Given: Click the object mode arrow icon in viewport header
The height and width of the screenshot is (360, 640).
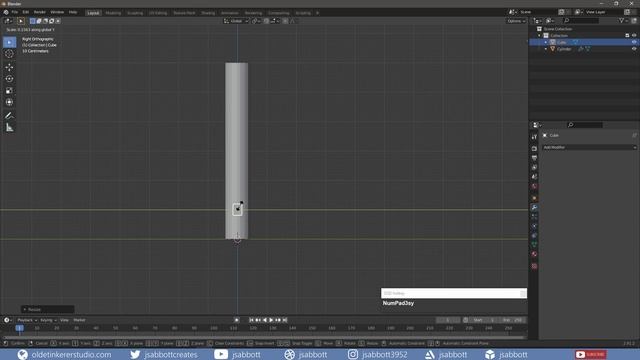Looking at the screenshot, I should 21,21.
